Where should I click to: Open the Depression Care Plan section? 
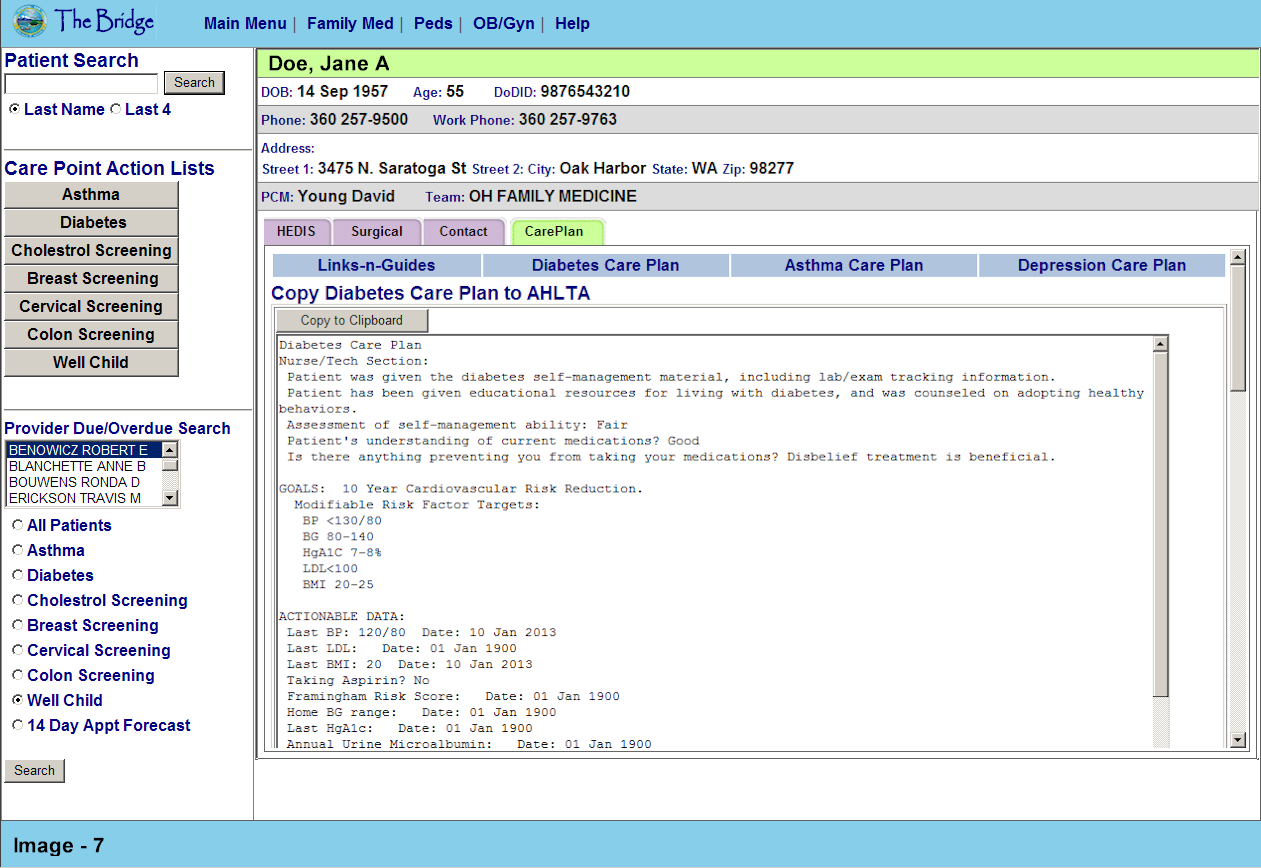[1102, 265]
